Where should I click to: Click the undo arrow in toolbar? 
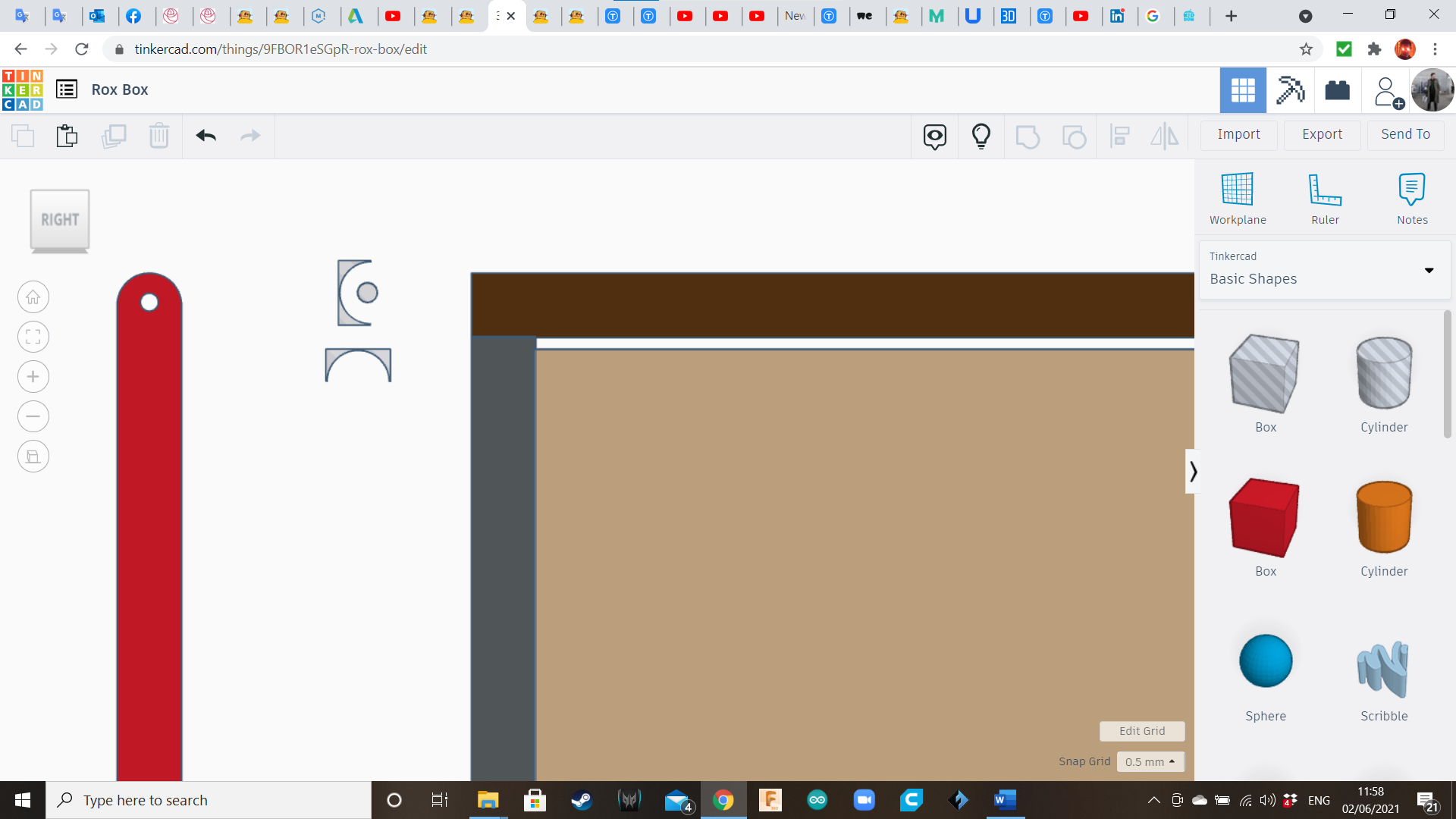[x=206, y=136]
